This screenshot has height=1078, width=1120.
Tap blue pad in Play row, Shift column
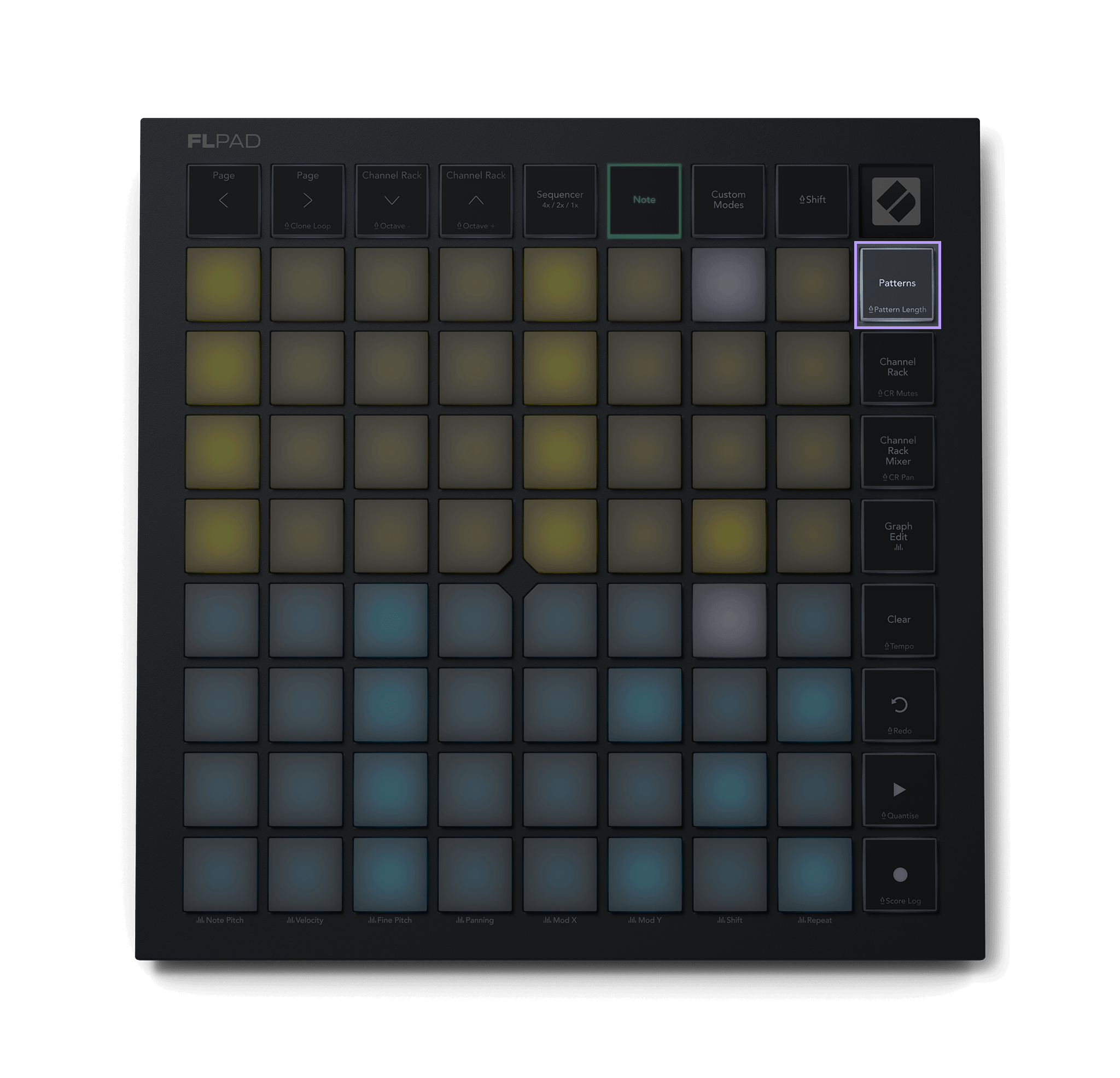point(730,789)
